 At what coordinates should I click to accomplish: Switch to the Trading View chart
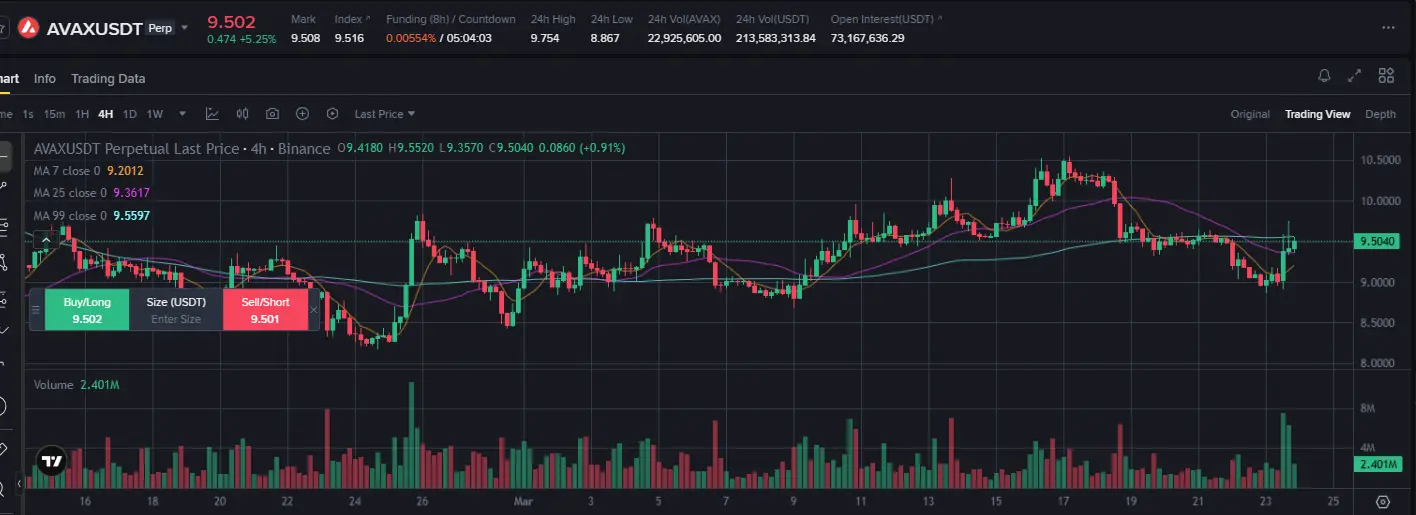tap(1317, 114)
